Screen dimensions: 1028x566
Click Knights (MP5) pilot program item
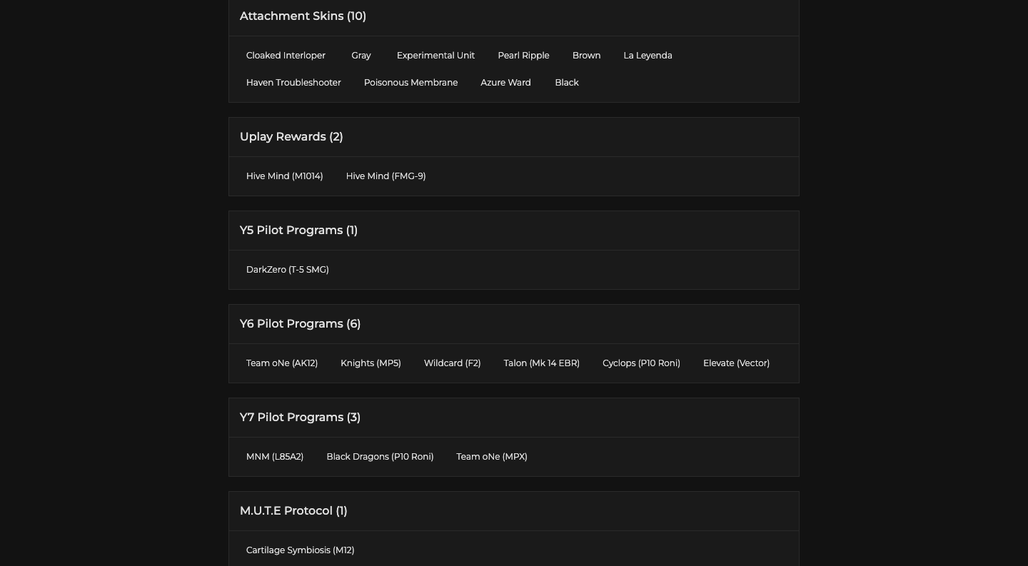tap(370, 363)
